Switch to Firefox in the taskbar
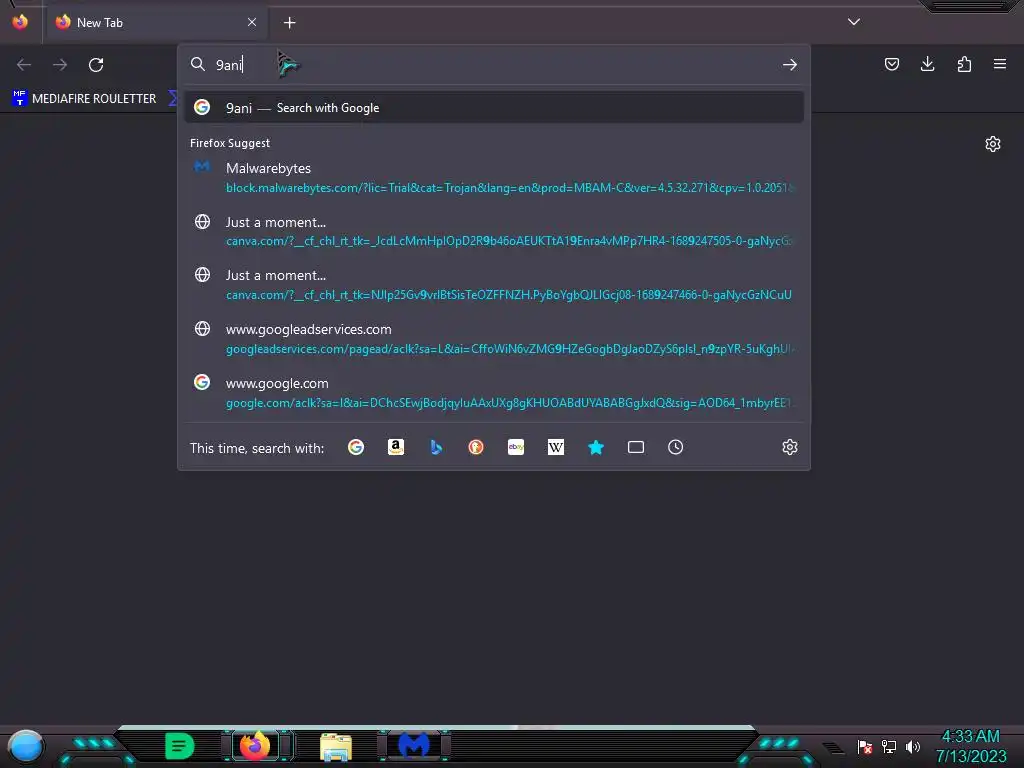This screenshot has height=768, width=1024. click(255, 745)
